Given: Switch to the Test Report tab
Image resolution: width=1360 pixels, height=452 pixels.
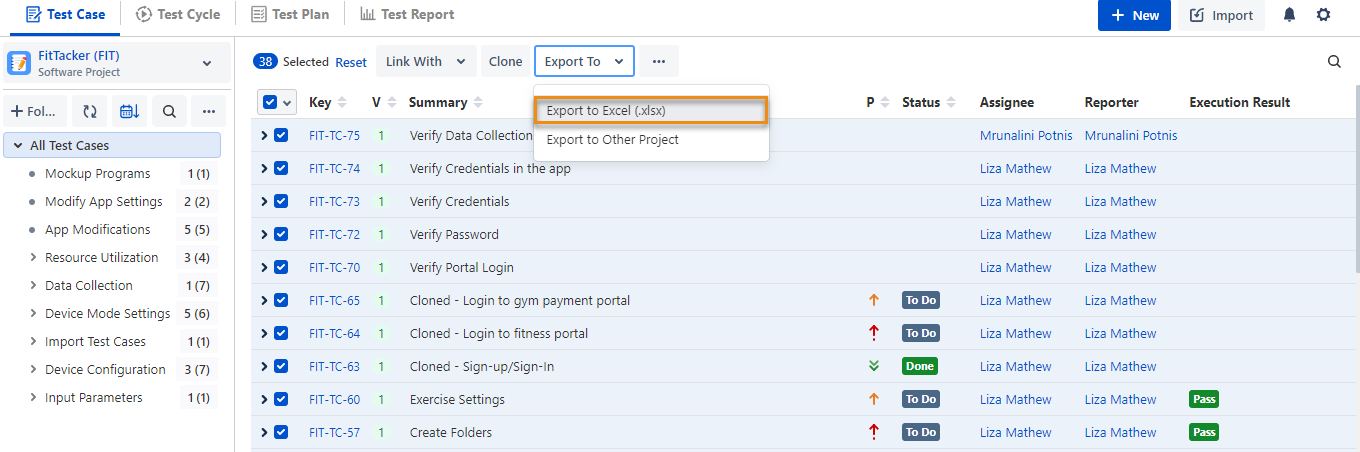Looking at the screenshot, I should pyautogui.click(x=407, y=14).
